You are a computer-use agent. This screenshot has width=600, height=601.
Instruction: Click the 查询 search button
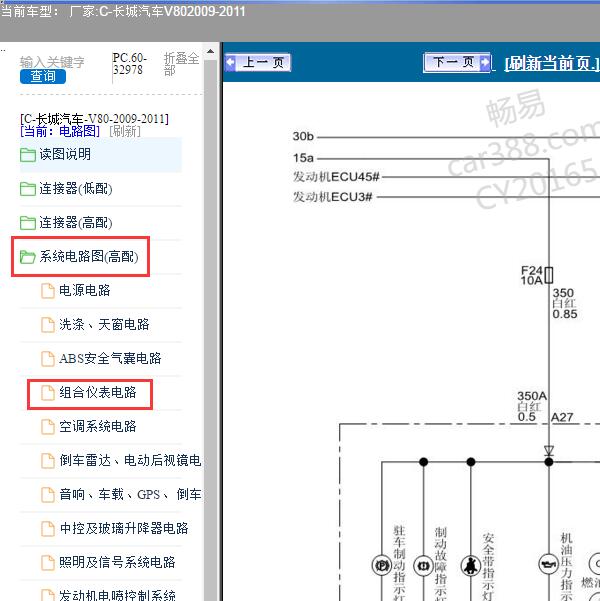click(43, 76)
